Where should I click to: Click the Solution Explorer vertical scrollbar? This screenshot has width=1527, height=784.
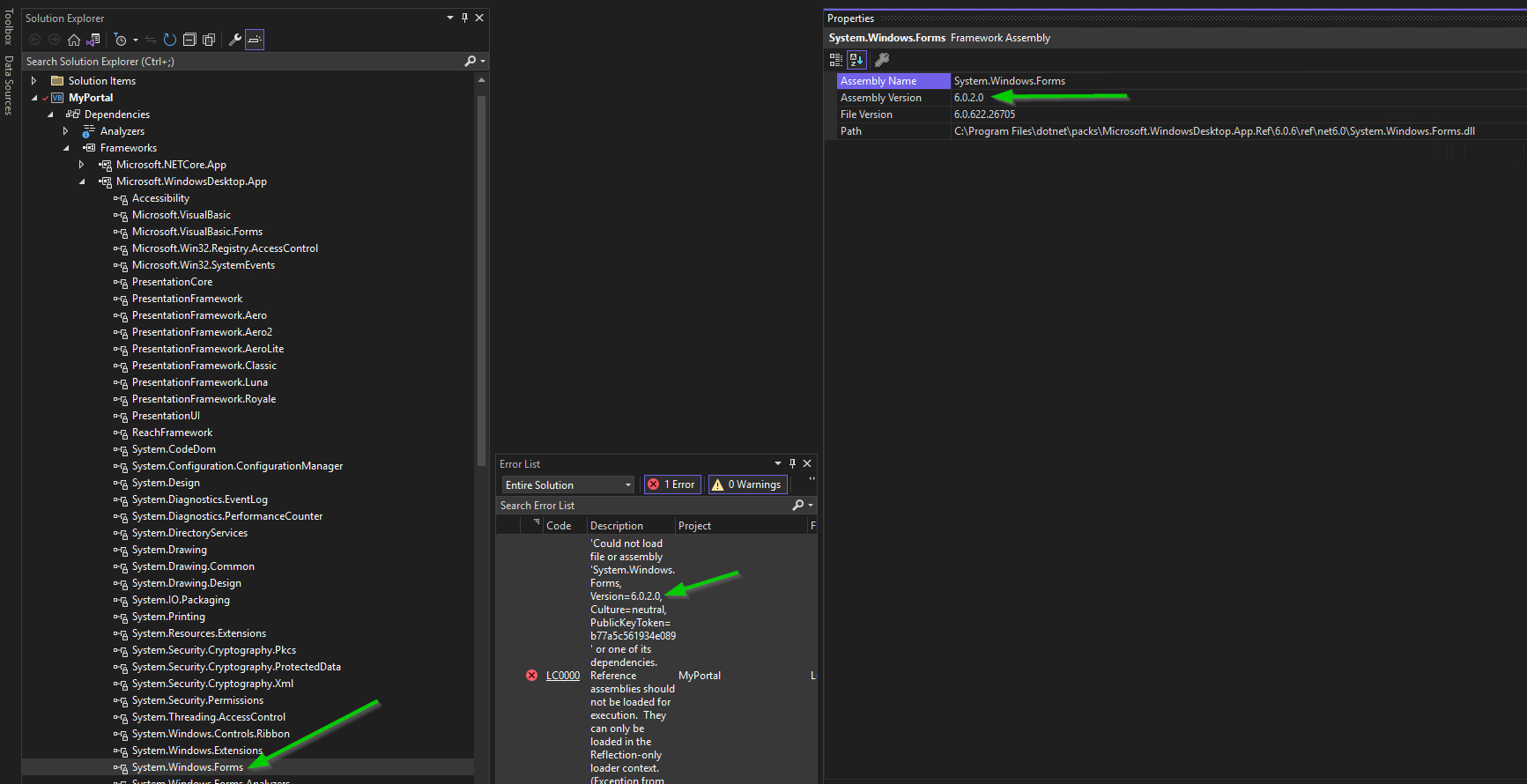click(481, 280)
